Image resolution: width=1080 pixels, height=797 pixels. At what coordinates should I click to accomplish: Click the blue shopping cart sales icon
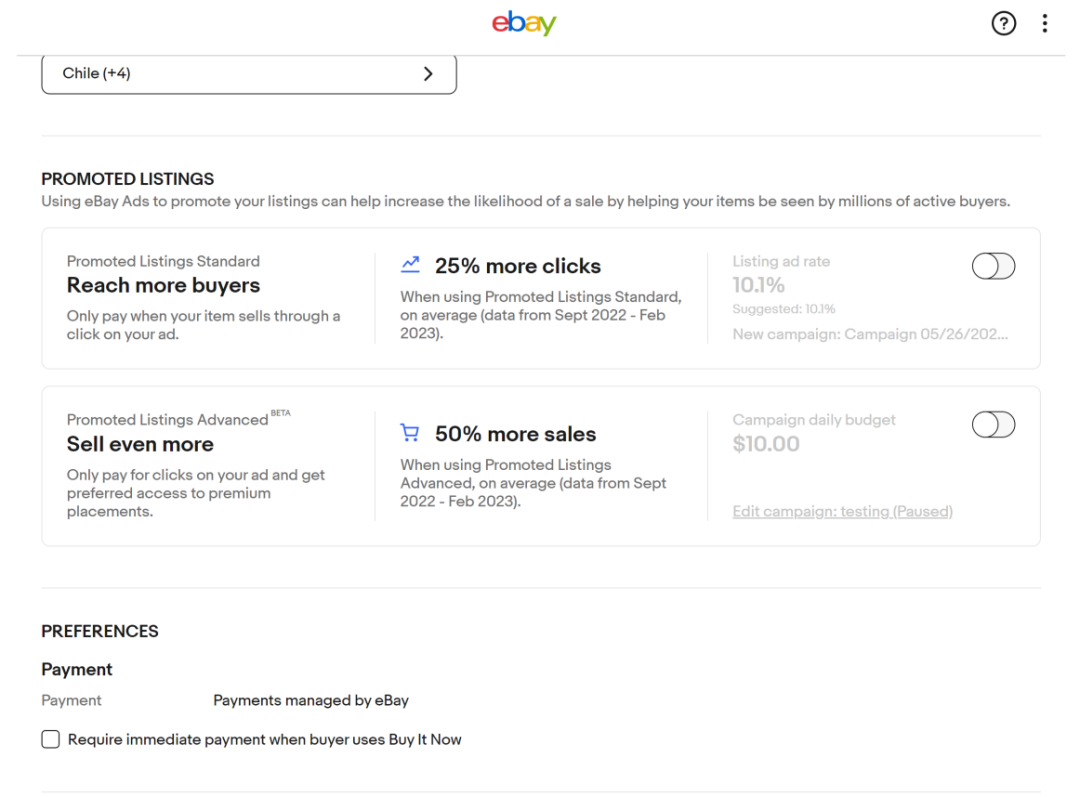coord(409,432)
